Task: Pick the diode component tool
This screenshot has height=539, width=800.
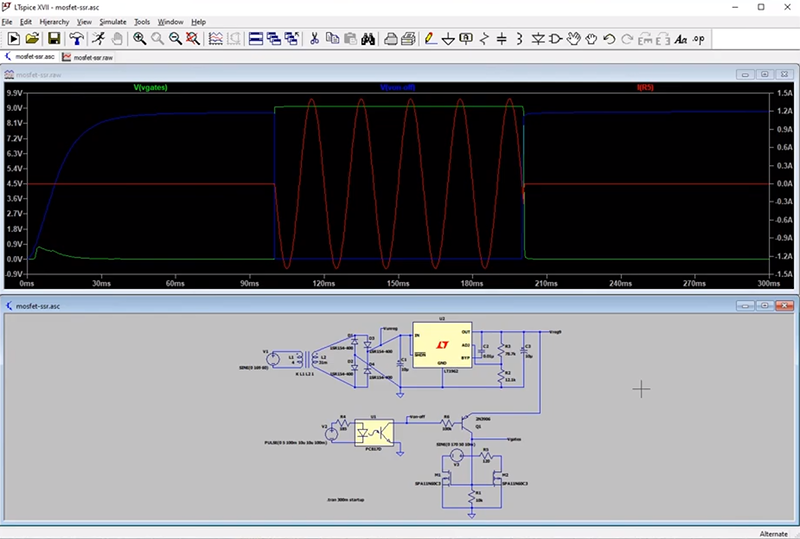Action: point(538,39)
